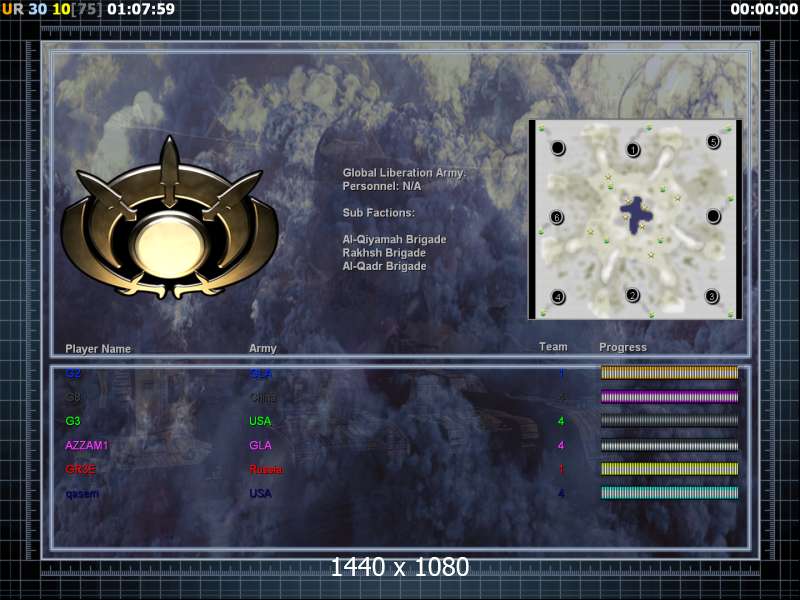Select player name GR3E
Screen dimensions: 800x600
point(81,469)
